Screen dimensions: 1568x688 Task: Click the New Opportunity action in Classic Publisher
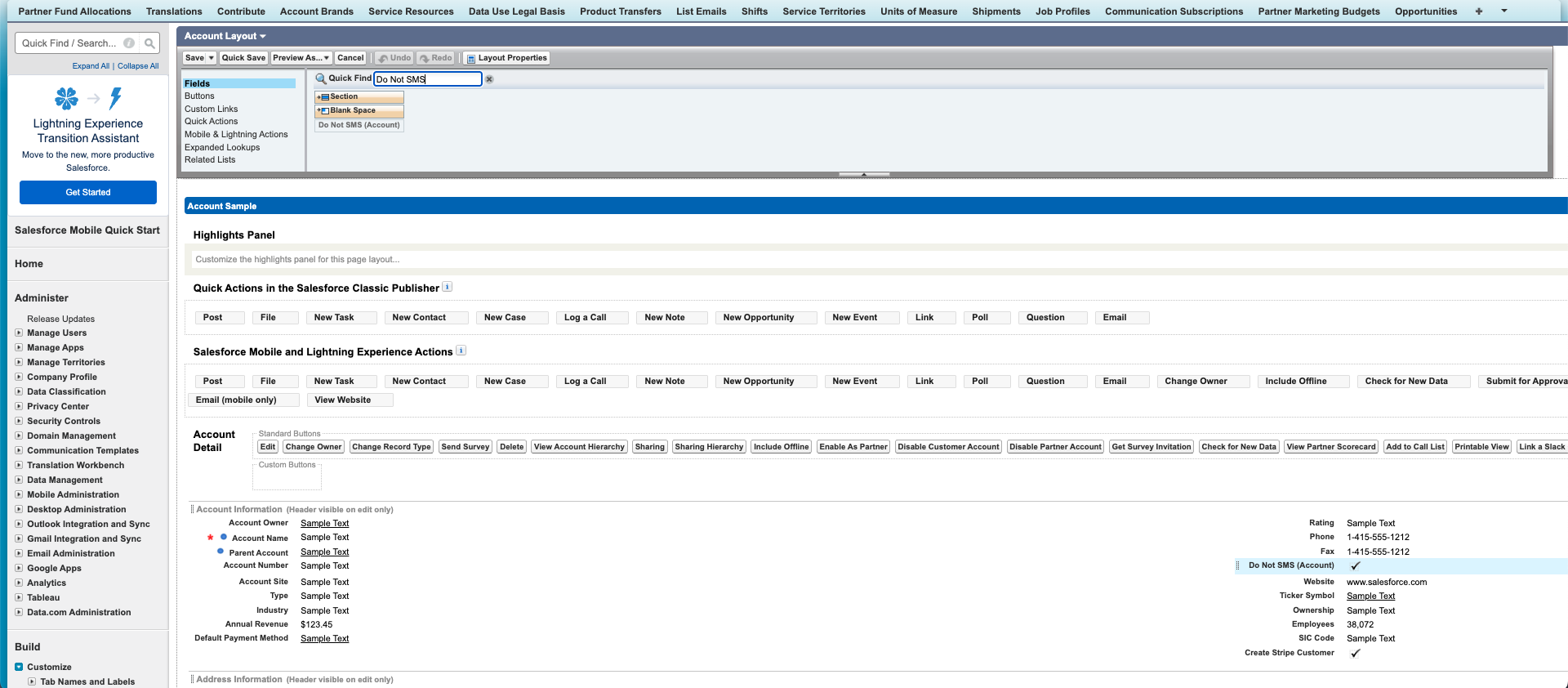pos(765,318)
